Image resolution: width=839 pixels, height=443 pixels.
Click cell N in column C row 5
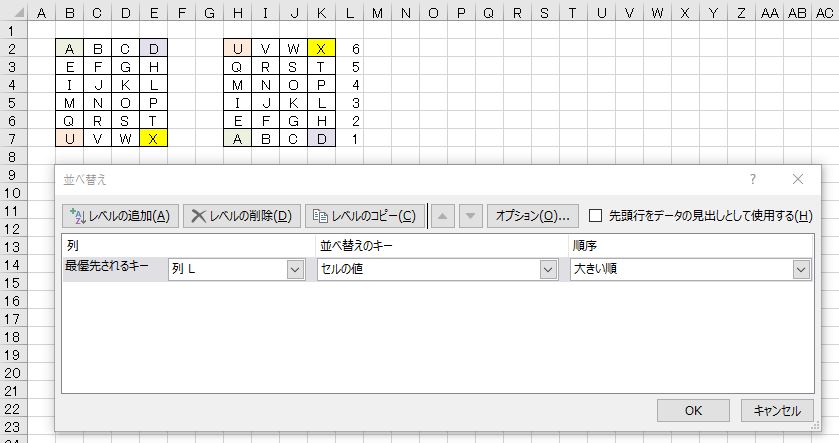[x=97, y=103]
